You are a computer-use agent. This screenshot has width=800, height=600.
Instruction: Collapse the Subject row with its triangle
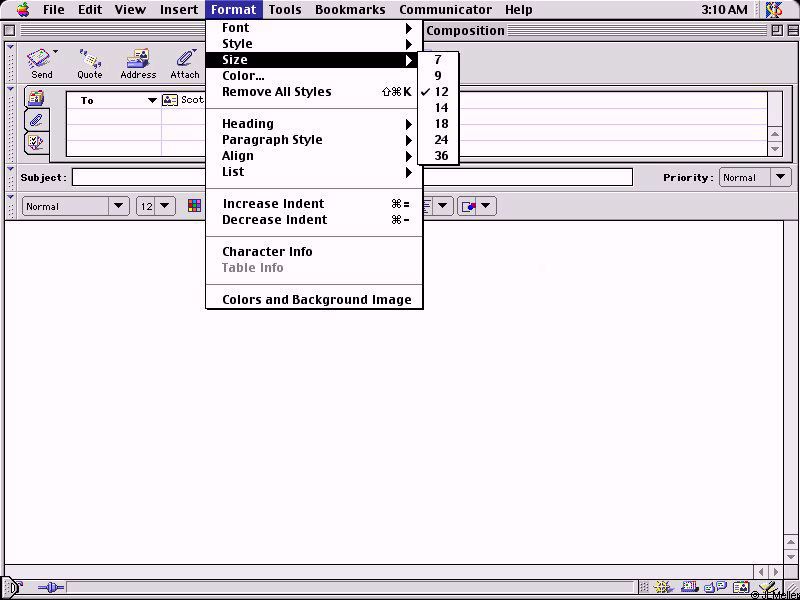pos(10,169)
